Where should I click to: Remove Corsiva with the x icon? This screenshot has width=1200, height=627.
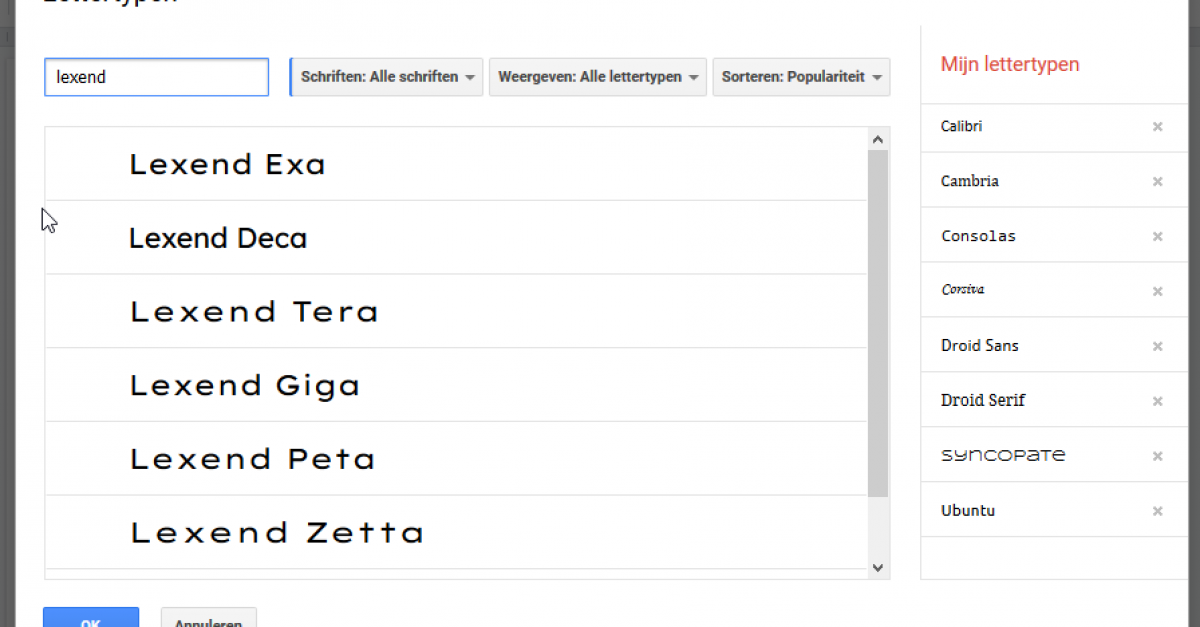pos(1157,292)
